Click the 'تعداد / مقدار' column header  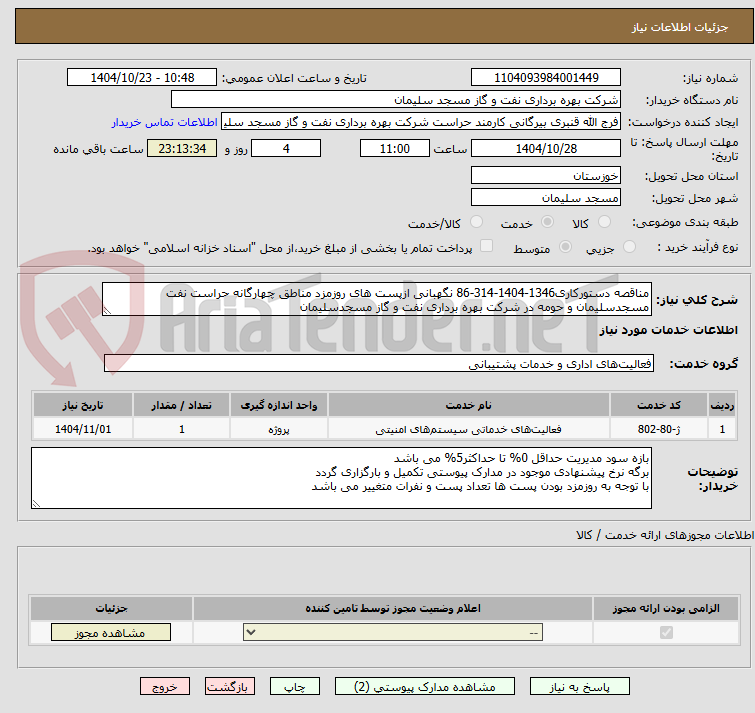point(182,405)
